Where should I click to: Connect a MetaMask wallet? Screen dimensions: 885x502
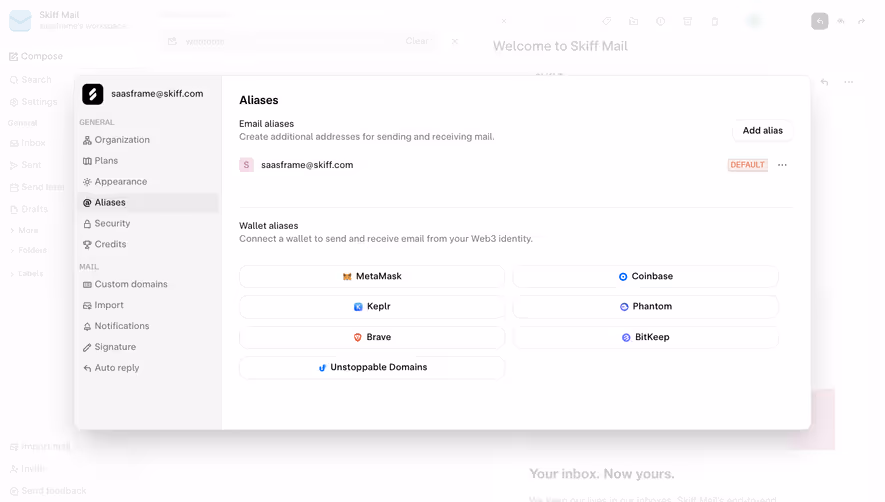tap(372, 276)
